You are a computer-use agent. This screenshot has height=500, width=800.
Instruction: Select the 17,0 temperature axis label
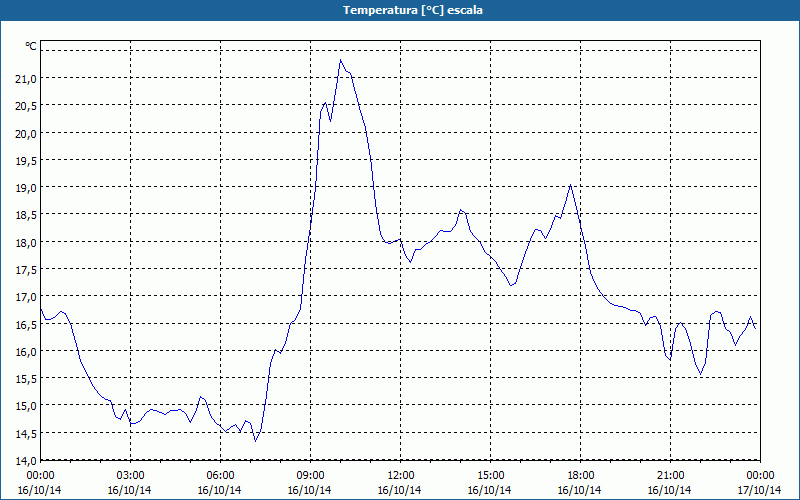pyautogui.click(x=27, y=296)
